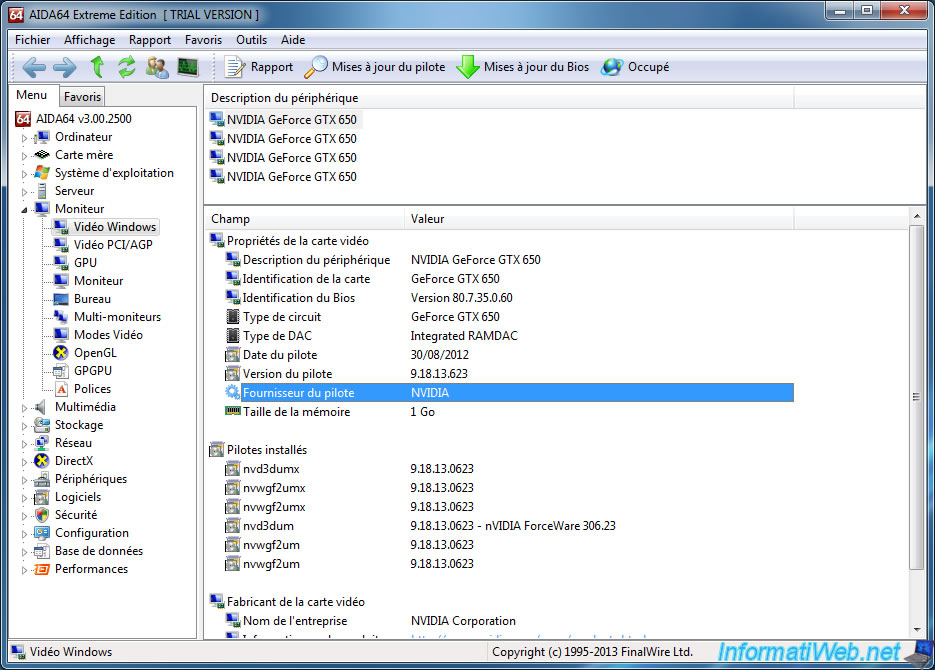The image size is (935, 670).
Task: Select the Taille de la mémoire row
Action: point(509,412)
